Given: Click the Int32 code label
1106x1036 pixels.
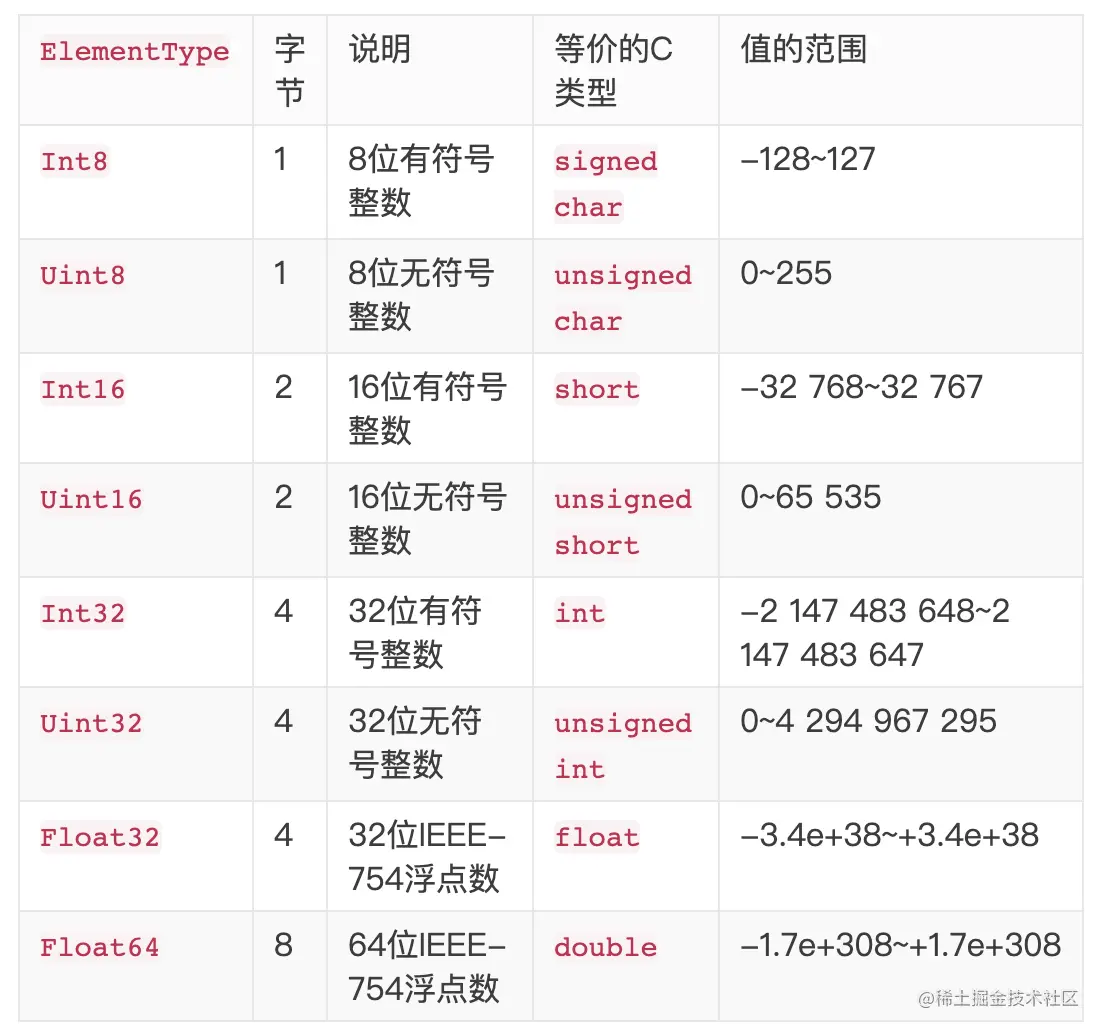Looking at the screenshot, I should coord(83,613).
